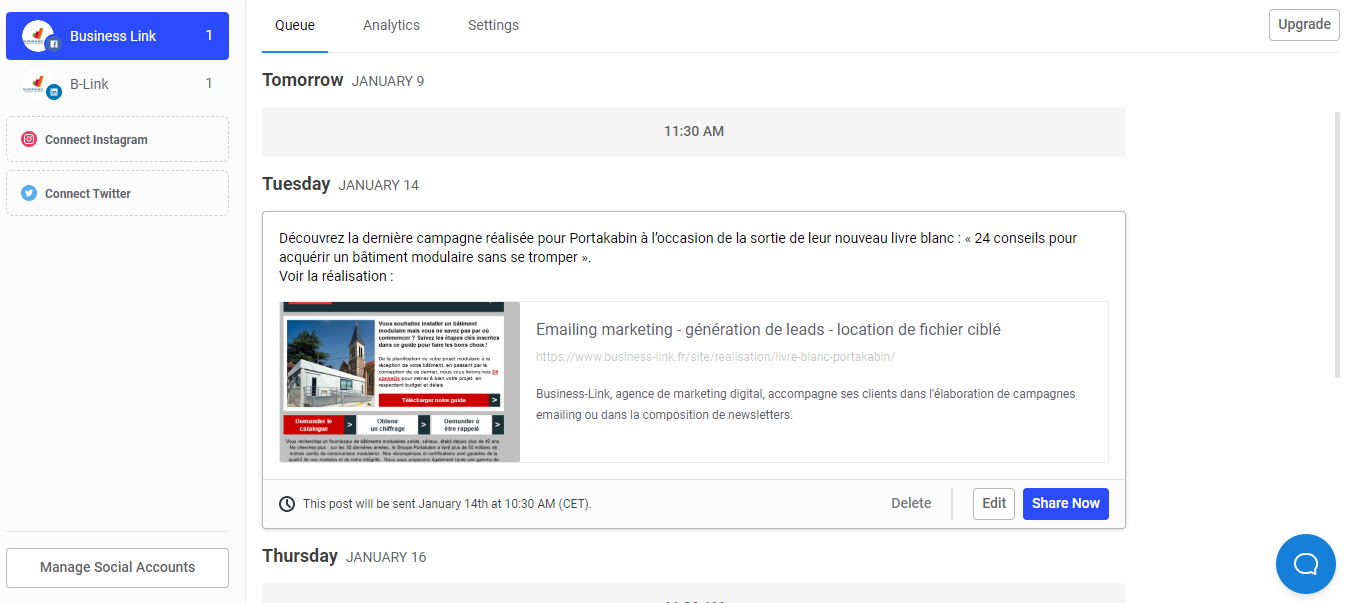Switch to the Queue tab
Viewport: 1346px width, 603px height.
(x=295, y=25)
